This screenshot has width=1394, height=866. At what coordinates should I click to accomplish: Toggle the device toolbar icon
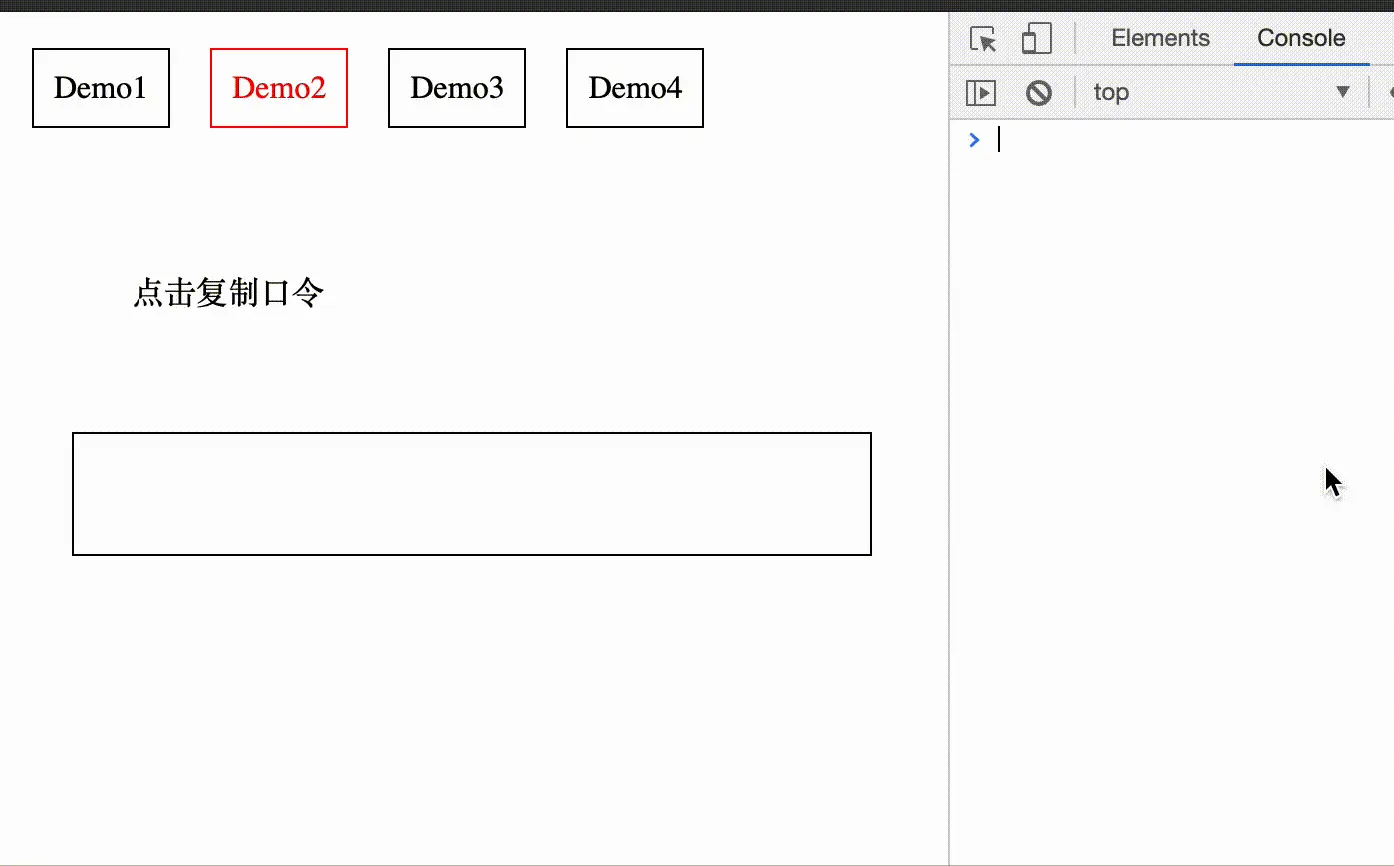point(1037,39)
